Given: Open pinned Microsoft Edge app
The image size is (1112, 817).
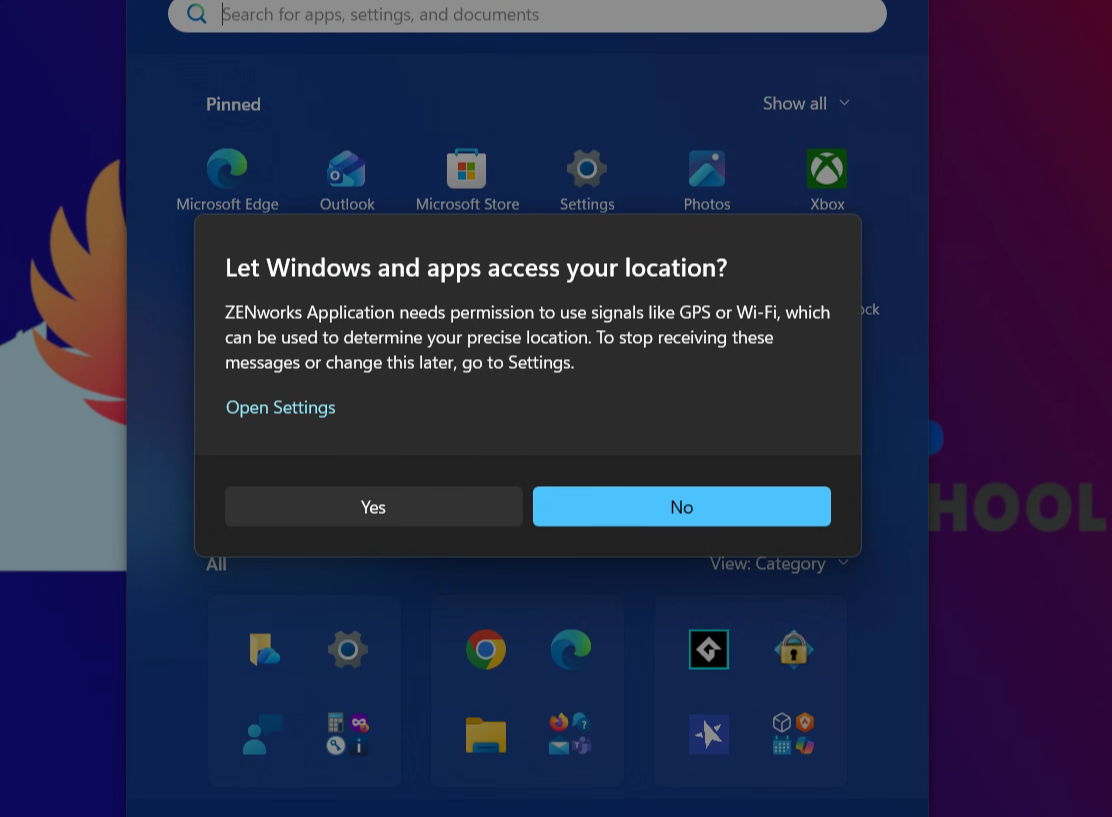Looking at the screenshot, I should (227, 180).
